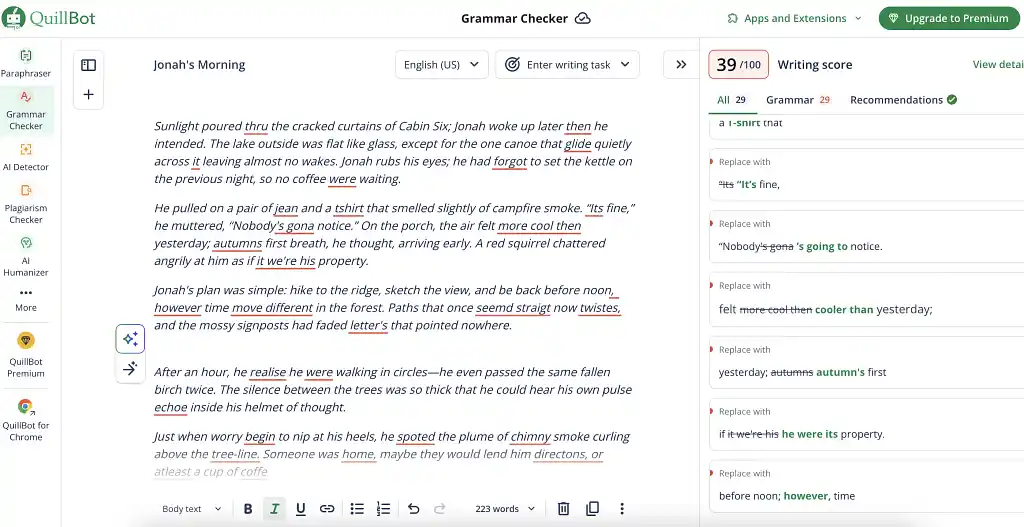Open the AI Detector tool

tap(25, 157)
